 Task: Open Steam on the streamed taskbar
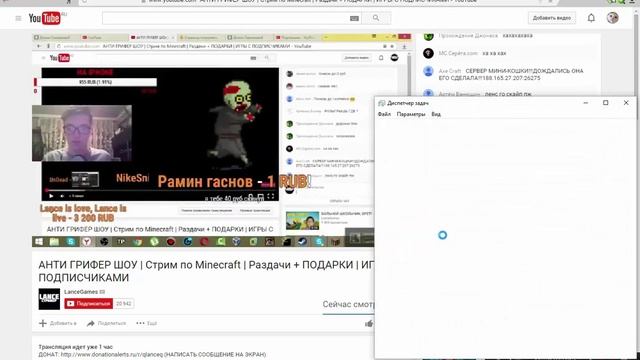pyautogui.click(x=302, y=242)
